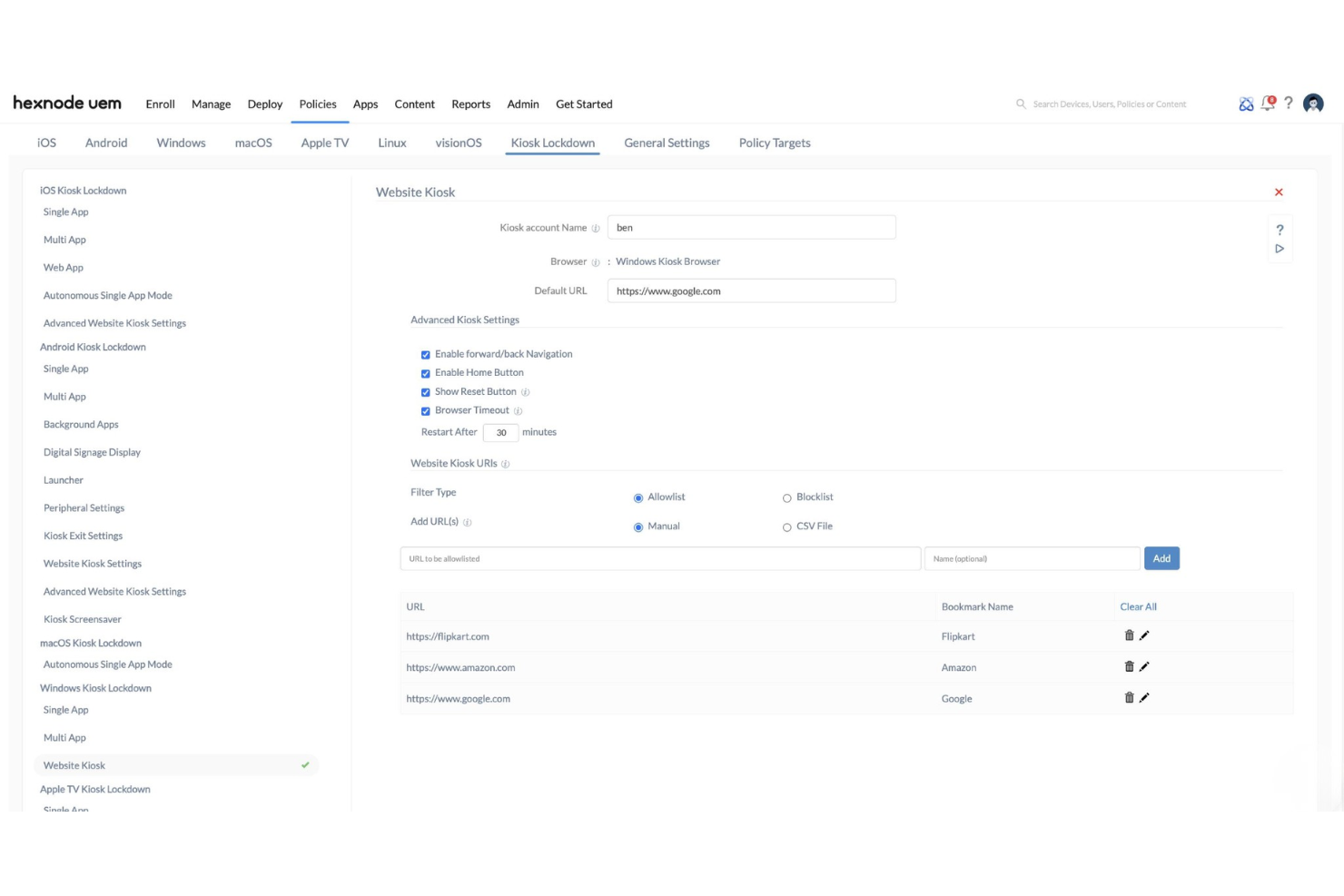Show info icon next to Browser label

(596, 262)
